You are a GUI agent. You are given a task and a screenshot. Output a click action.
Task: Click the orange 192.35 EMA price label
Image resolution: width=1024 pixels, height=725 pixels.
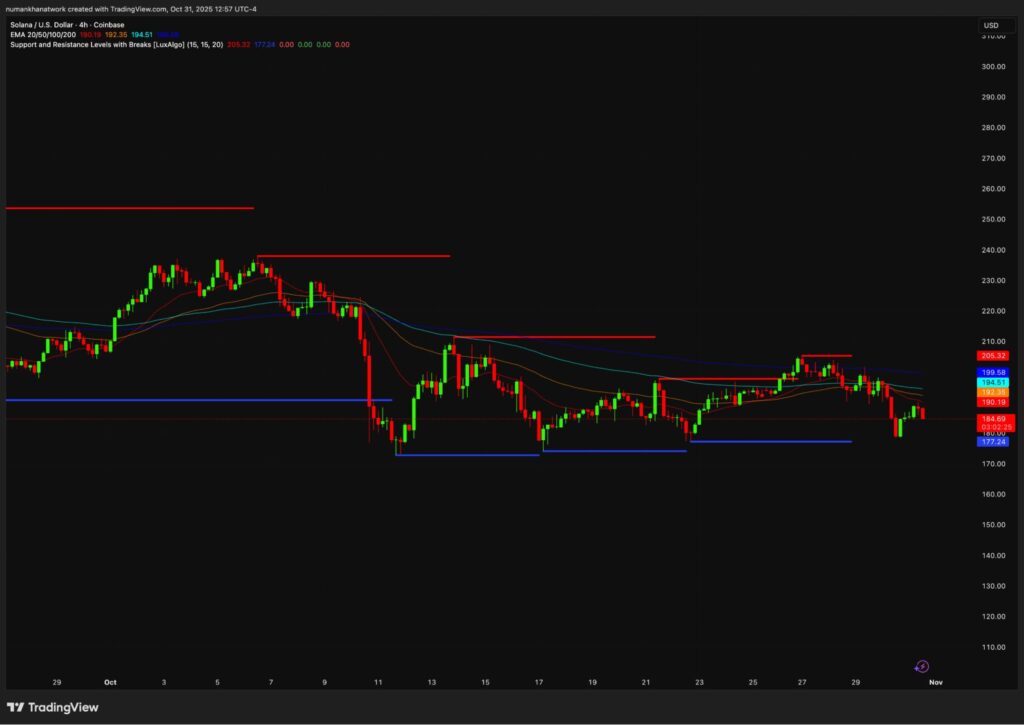(x=994, y=392)
